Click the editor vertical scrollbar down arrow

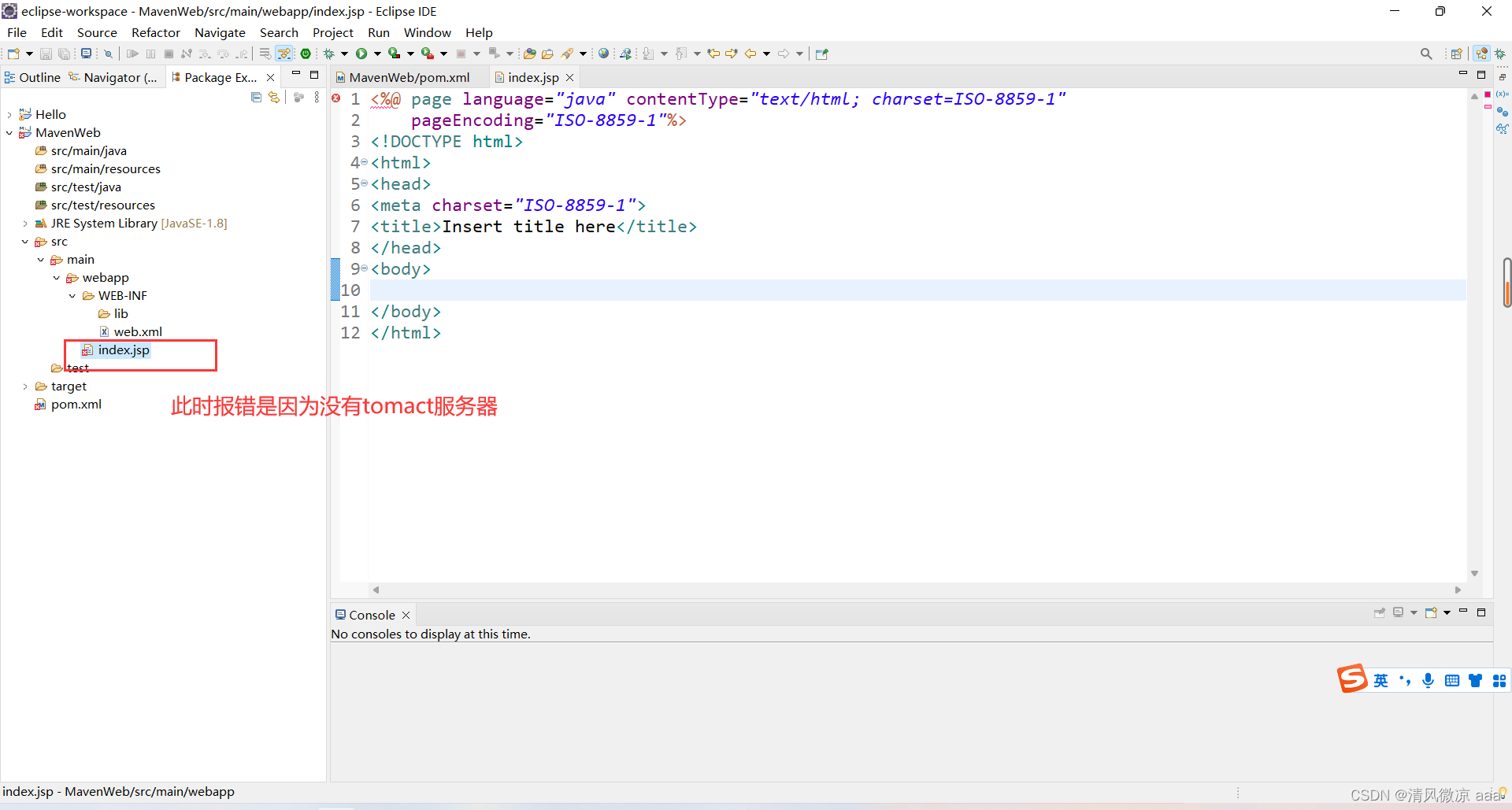[x=1474, y=573]
